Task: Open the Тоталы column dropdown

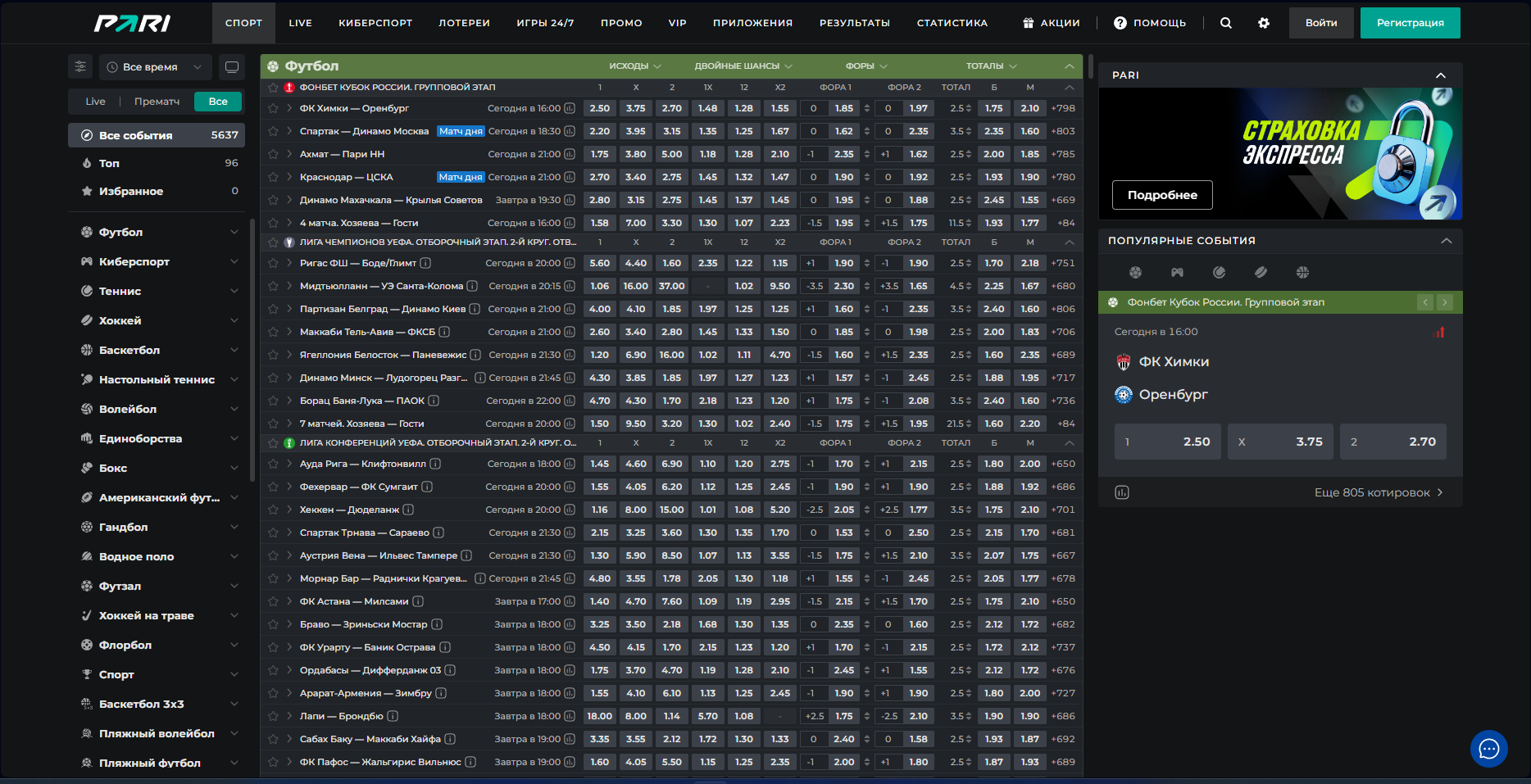Action: point(991,66)
